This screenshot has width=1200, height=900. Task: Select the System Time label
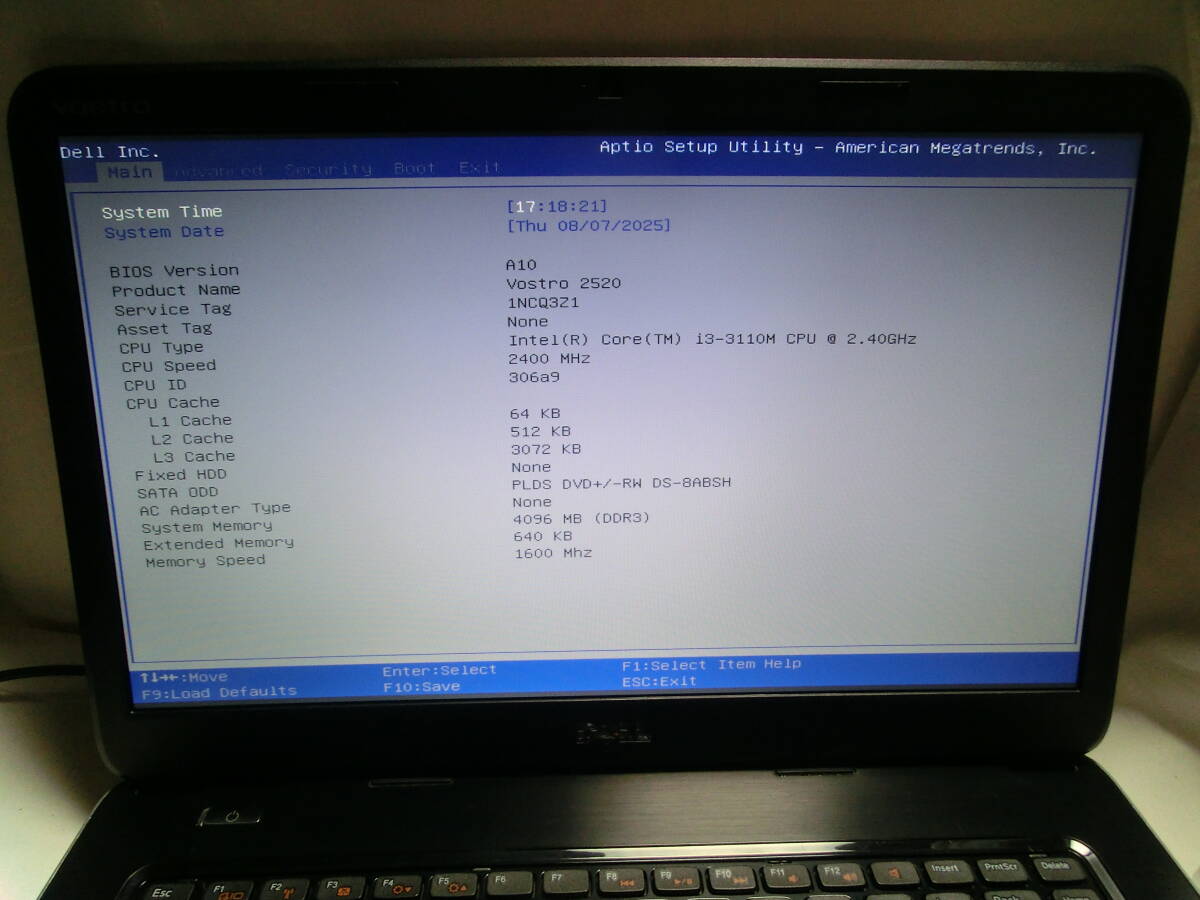click(162, 212)
